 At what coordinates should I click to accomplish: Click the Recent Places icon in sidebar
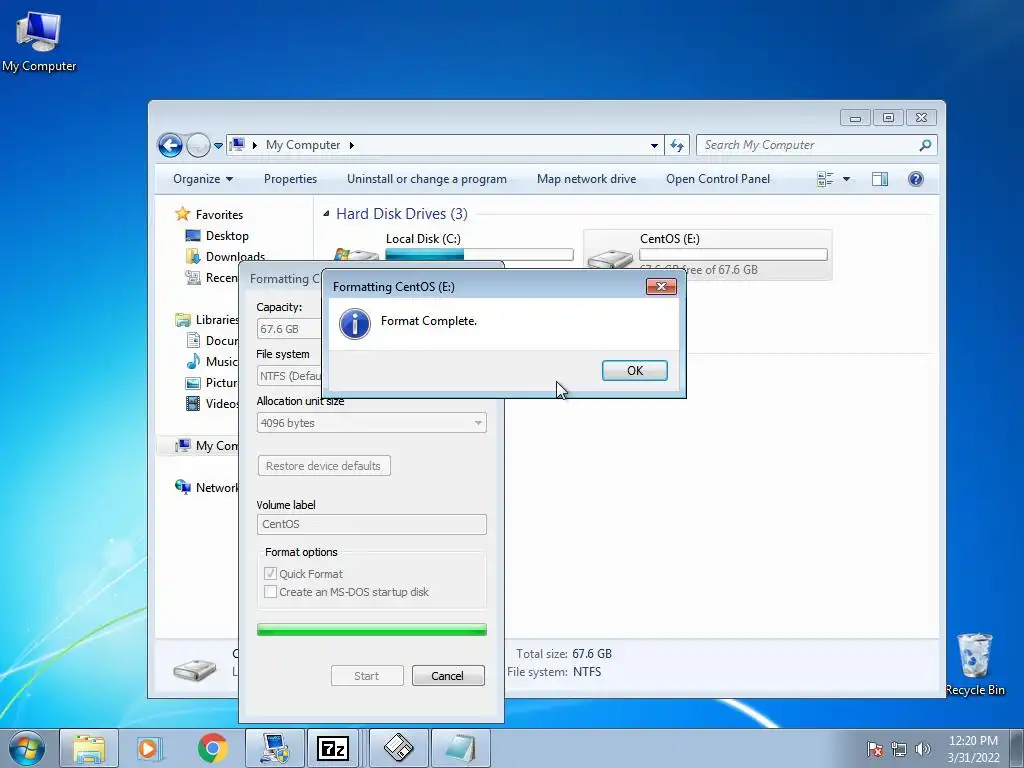[x=193, y=278]
